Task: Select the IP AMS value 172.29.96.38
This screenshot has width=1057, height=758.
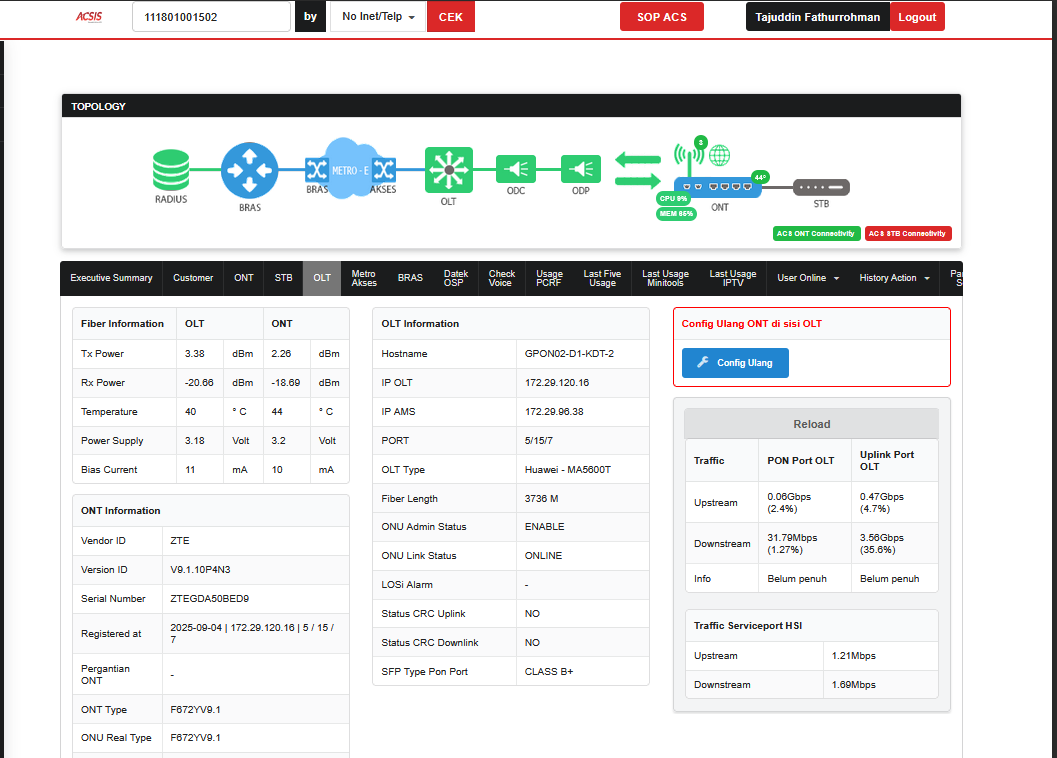Action: tap(554, 411)
